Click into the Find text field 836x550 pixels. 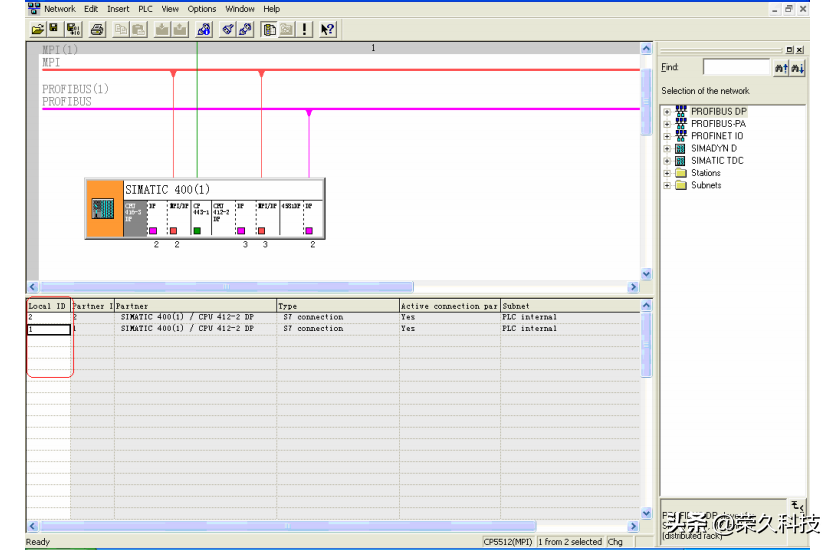pyautogui.click(x=735, y=67)
